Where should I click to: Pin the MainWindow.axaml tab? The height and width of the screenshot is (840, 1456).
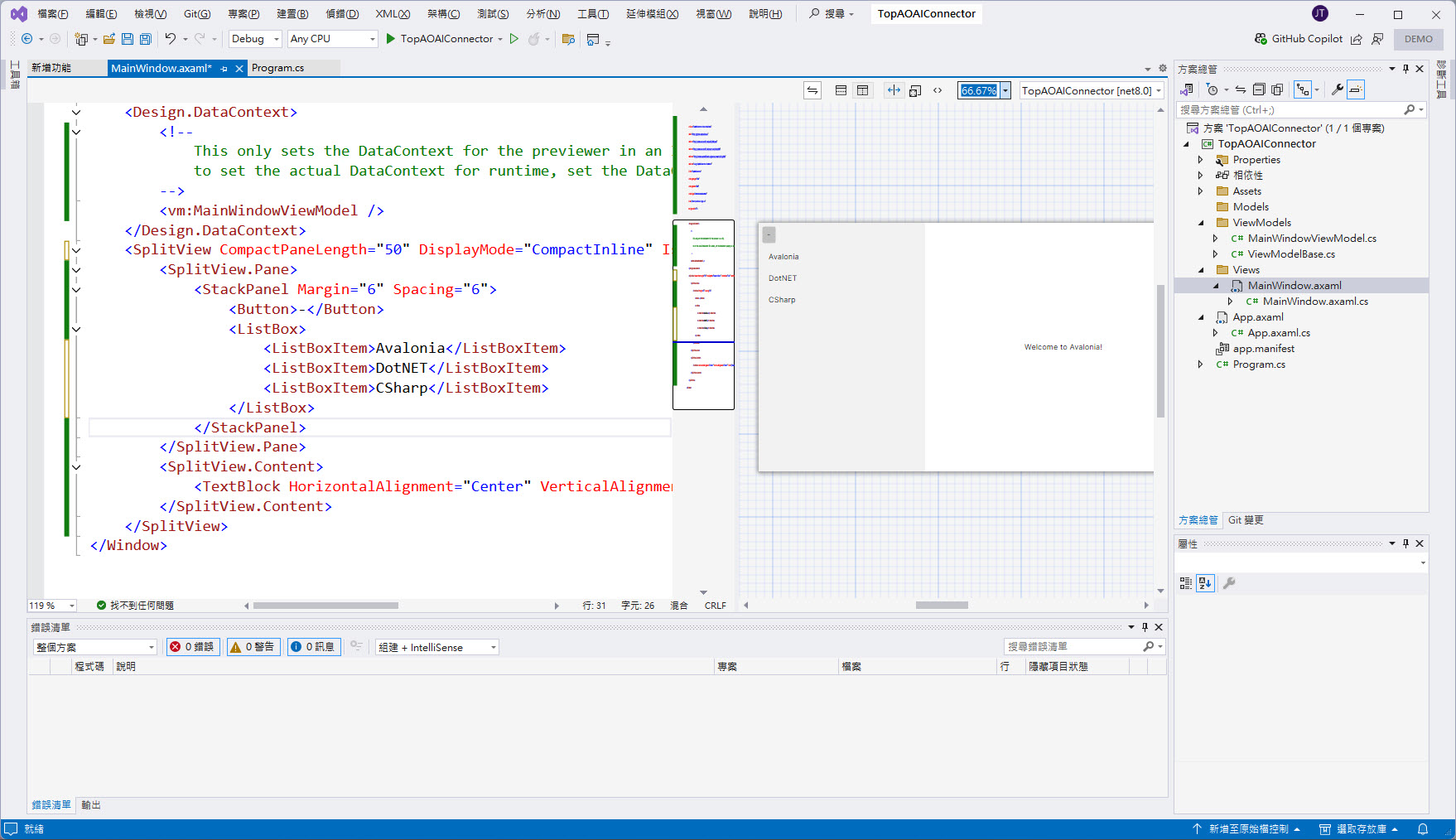tap(224, 69)
